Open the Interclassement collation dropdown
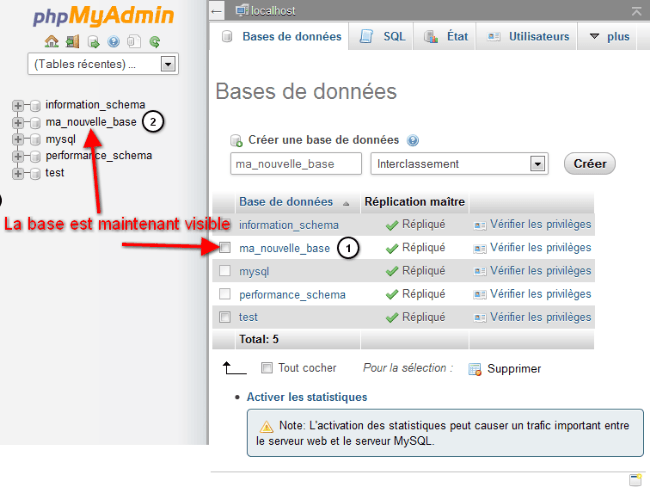Screen dimensions: 650x499 coord(459,164)
